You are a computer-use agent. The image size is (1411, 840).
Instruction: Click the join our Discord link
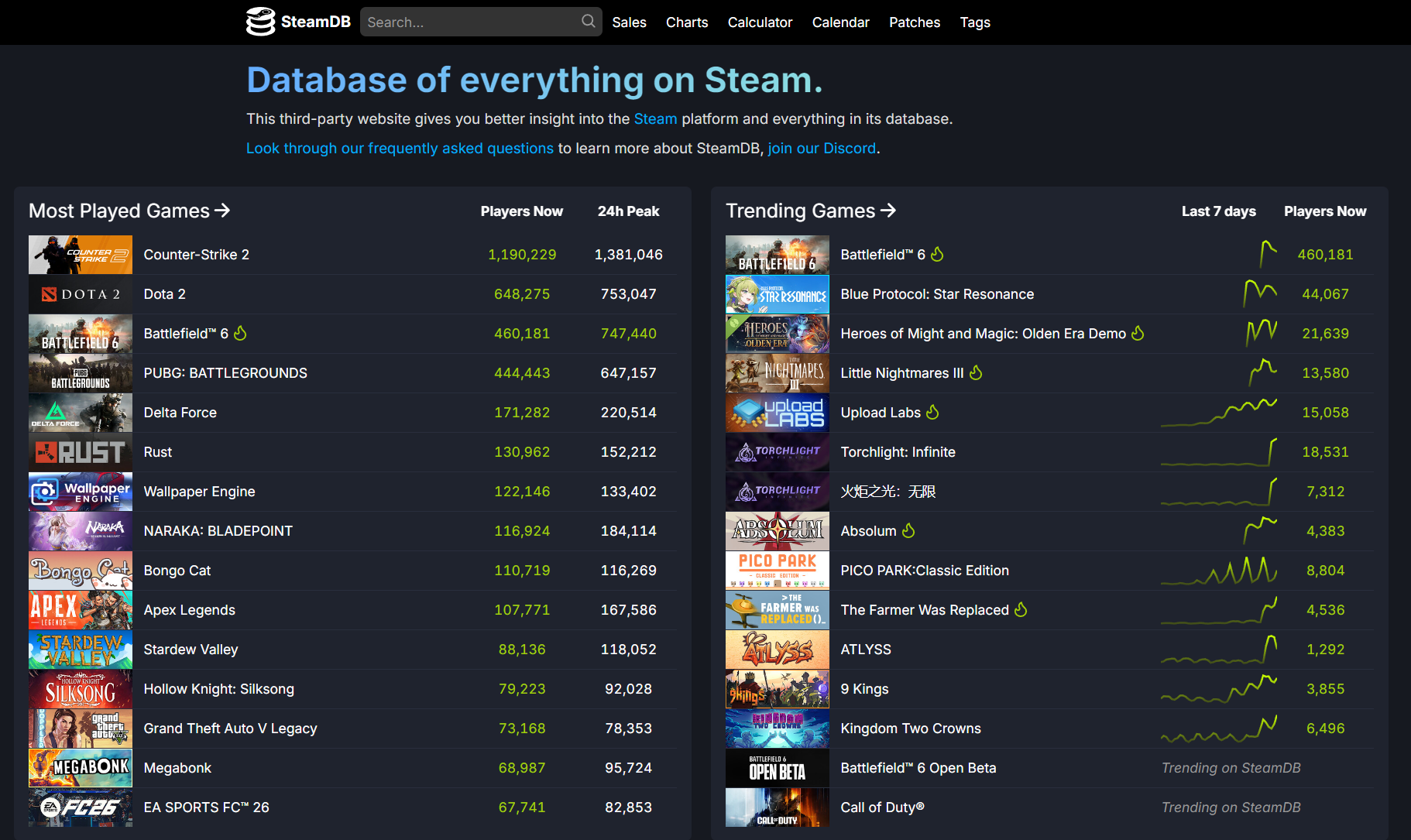click(822, 148)
